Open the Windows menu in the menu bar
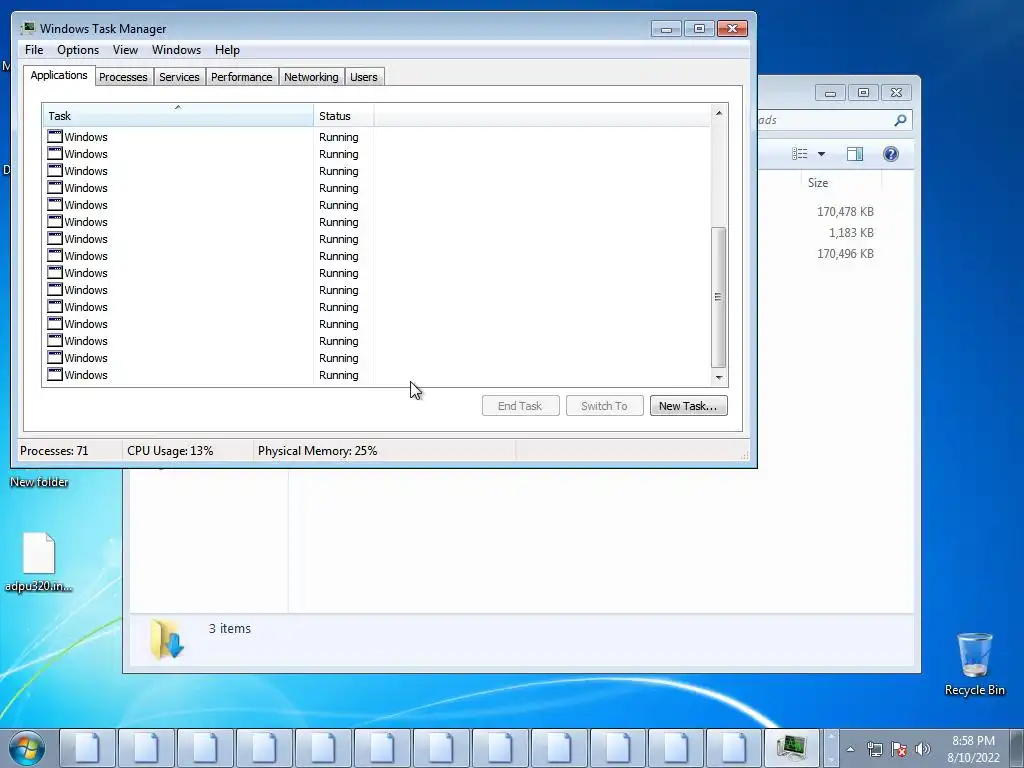This screenshot has height=768, width=1024. [x=176, y=50]
